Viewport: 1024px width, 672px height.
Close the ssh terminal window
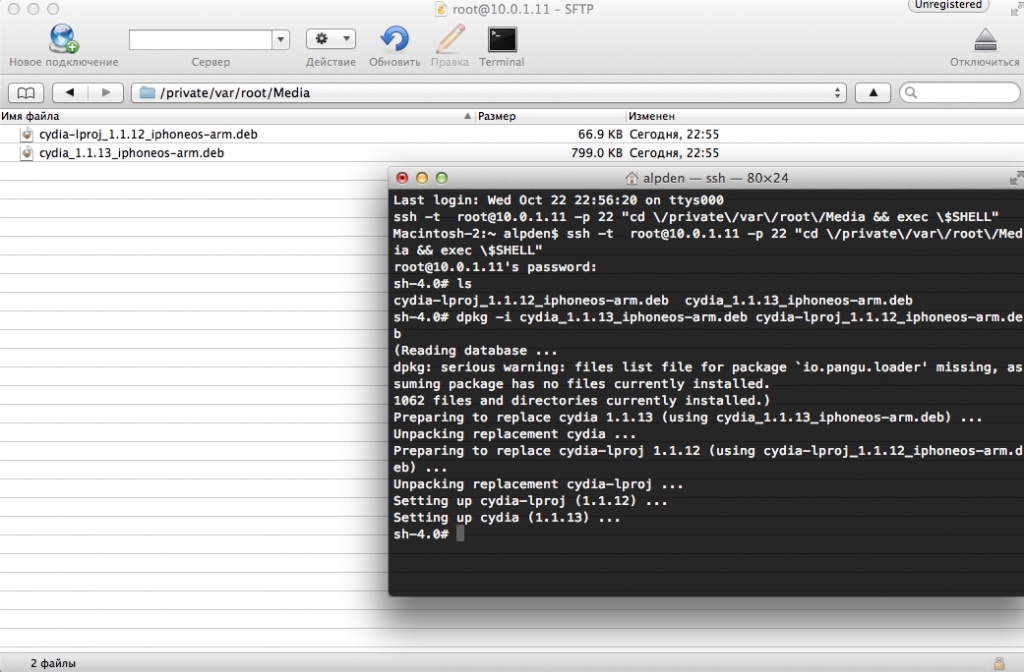402,178
